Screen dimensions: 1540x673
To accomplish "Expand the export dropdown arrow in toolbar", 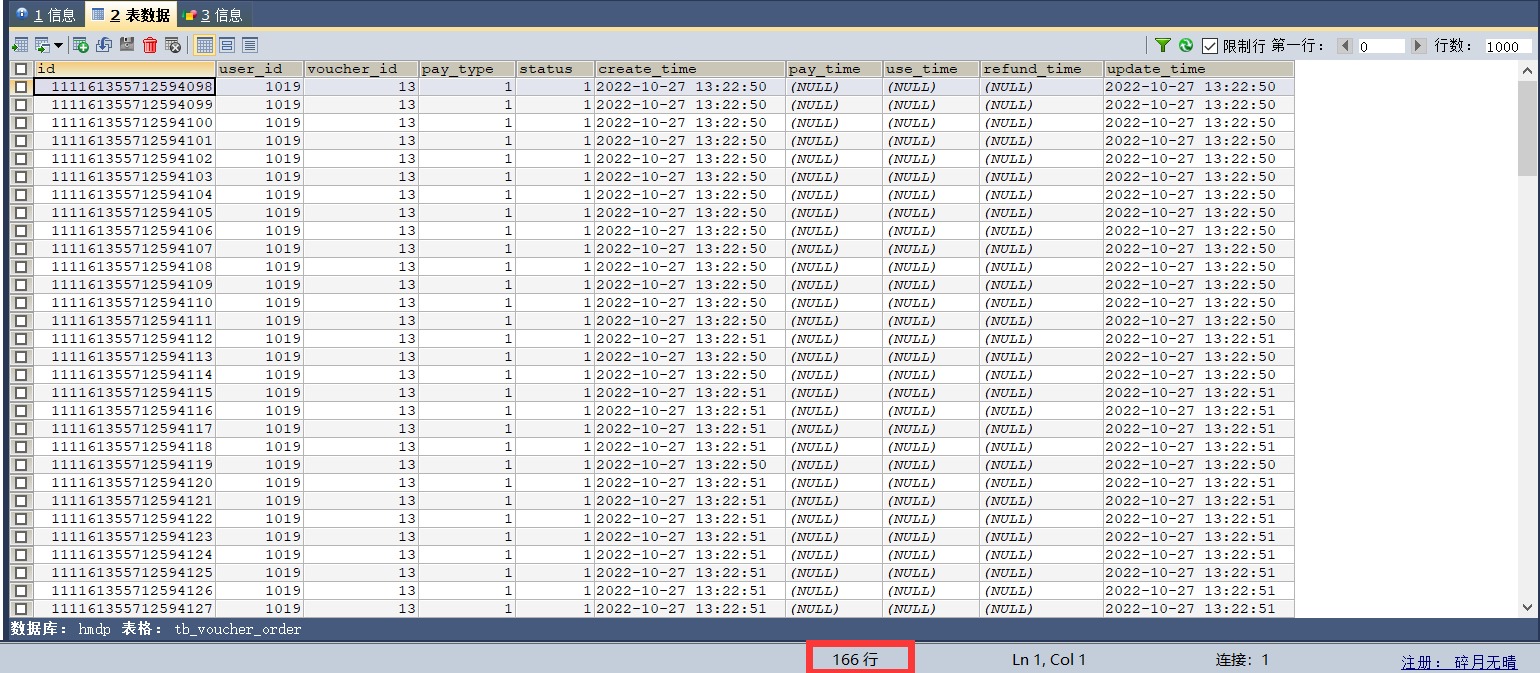I will click(58, 45).
